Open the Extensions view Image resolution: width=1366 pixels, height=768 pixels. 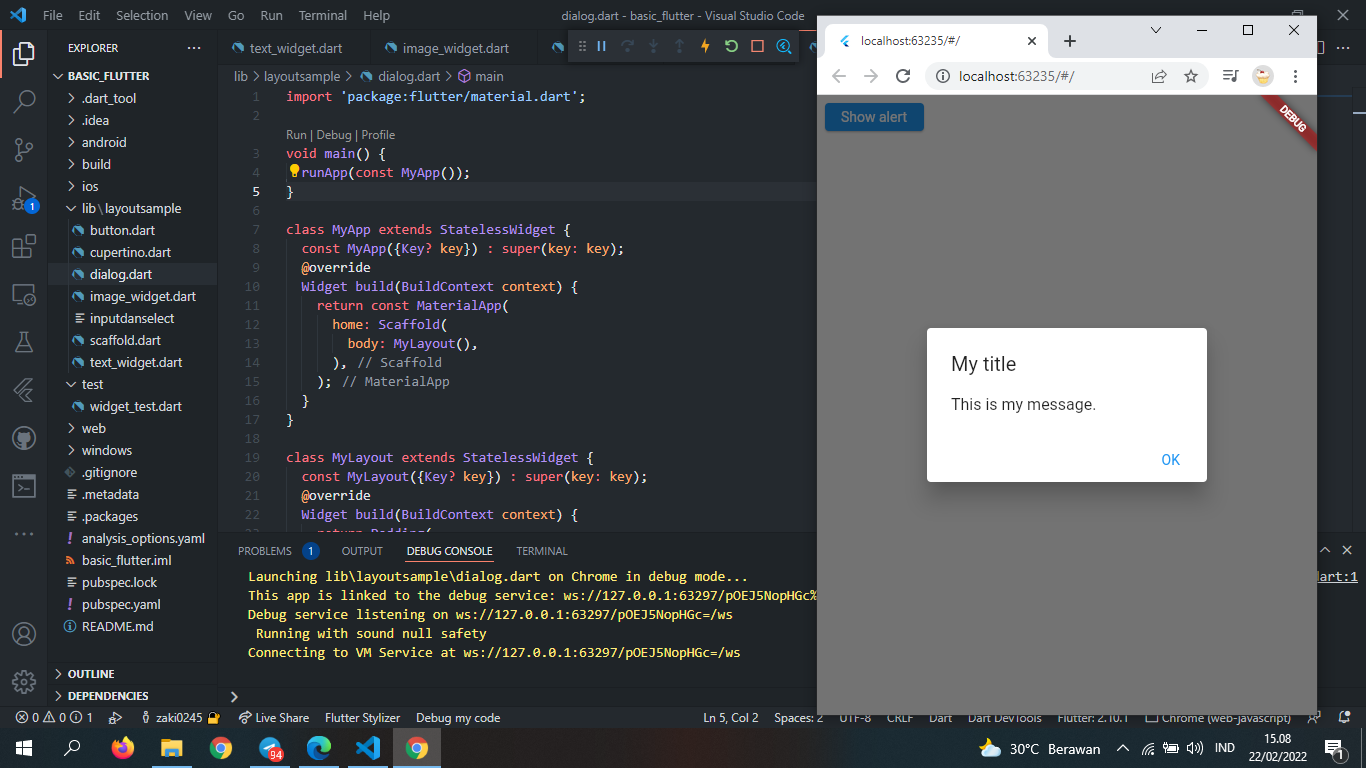(24, 245)
